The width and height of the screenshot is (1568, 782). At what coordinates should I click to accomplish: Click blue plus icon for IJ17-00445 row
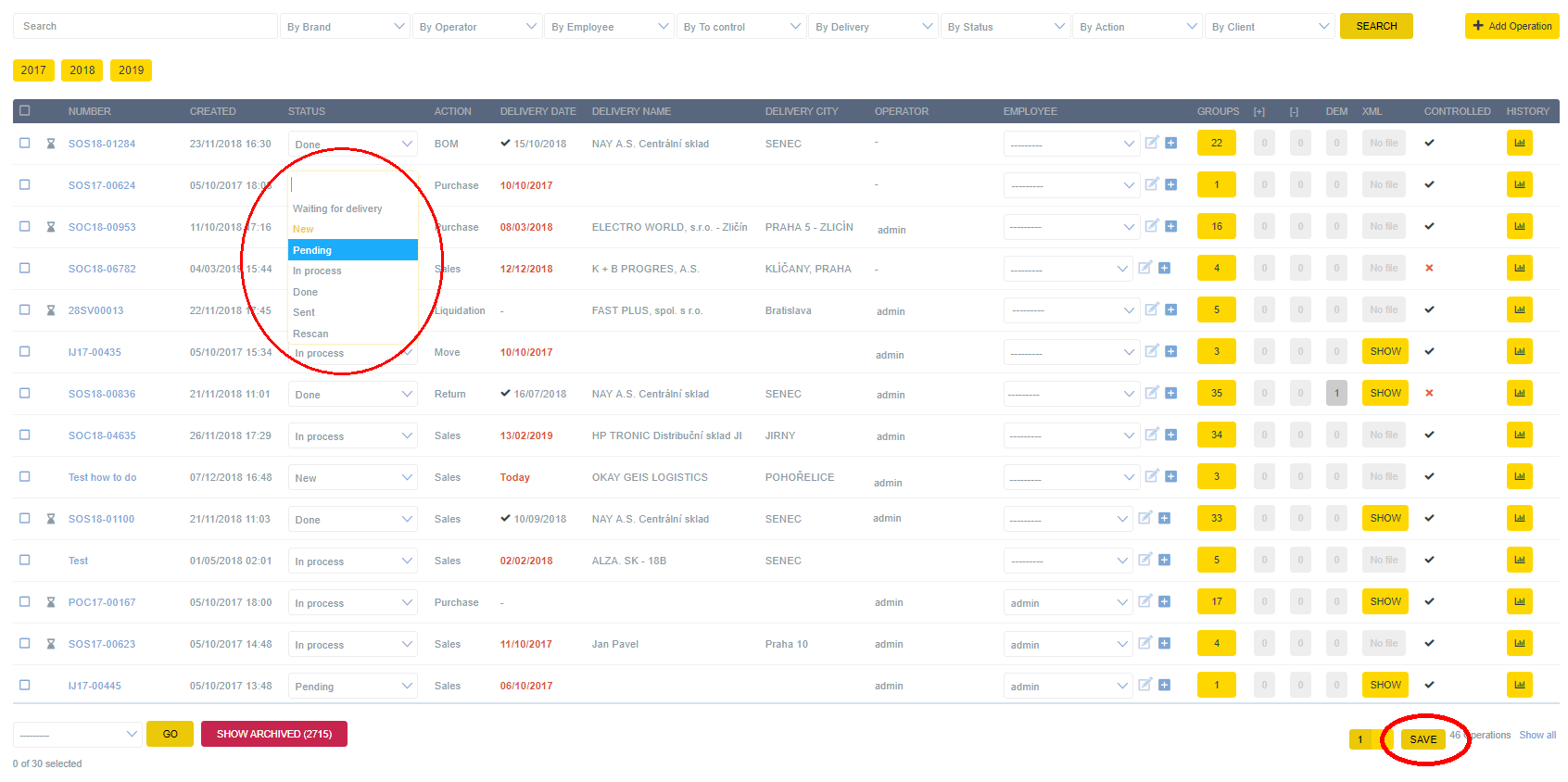coord(1164,685)
